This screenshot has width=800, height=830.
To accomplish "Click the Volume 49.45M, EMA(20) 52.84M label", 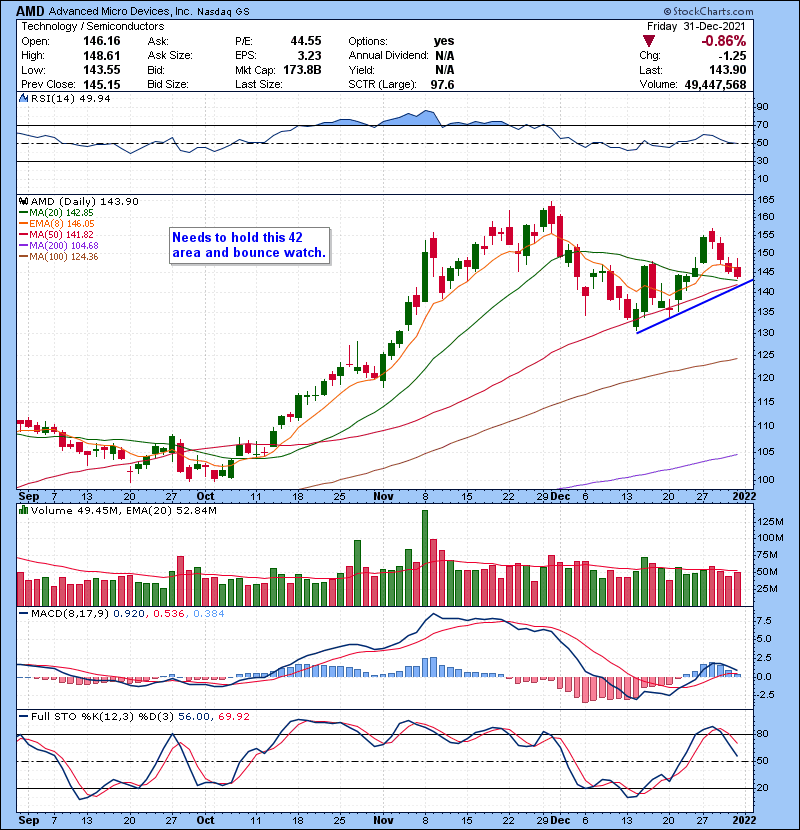I will click(x=123, y=511).
